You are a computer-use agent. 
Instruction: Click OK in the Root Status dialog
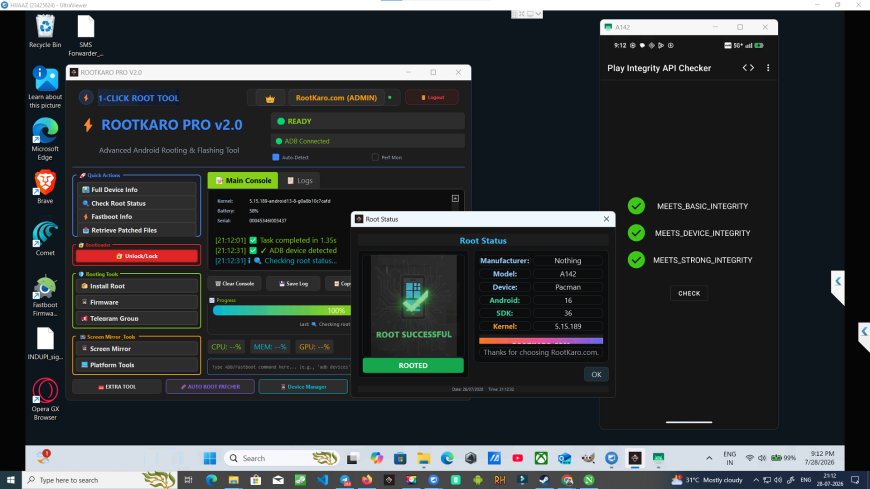coord(596,374)
